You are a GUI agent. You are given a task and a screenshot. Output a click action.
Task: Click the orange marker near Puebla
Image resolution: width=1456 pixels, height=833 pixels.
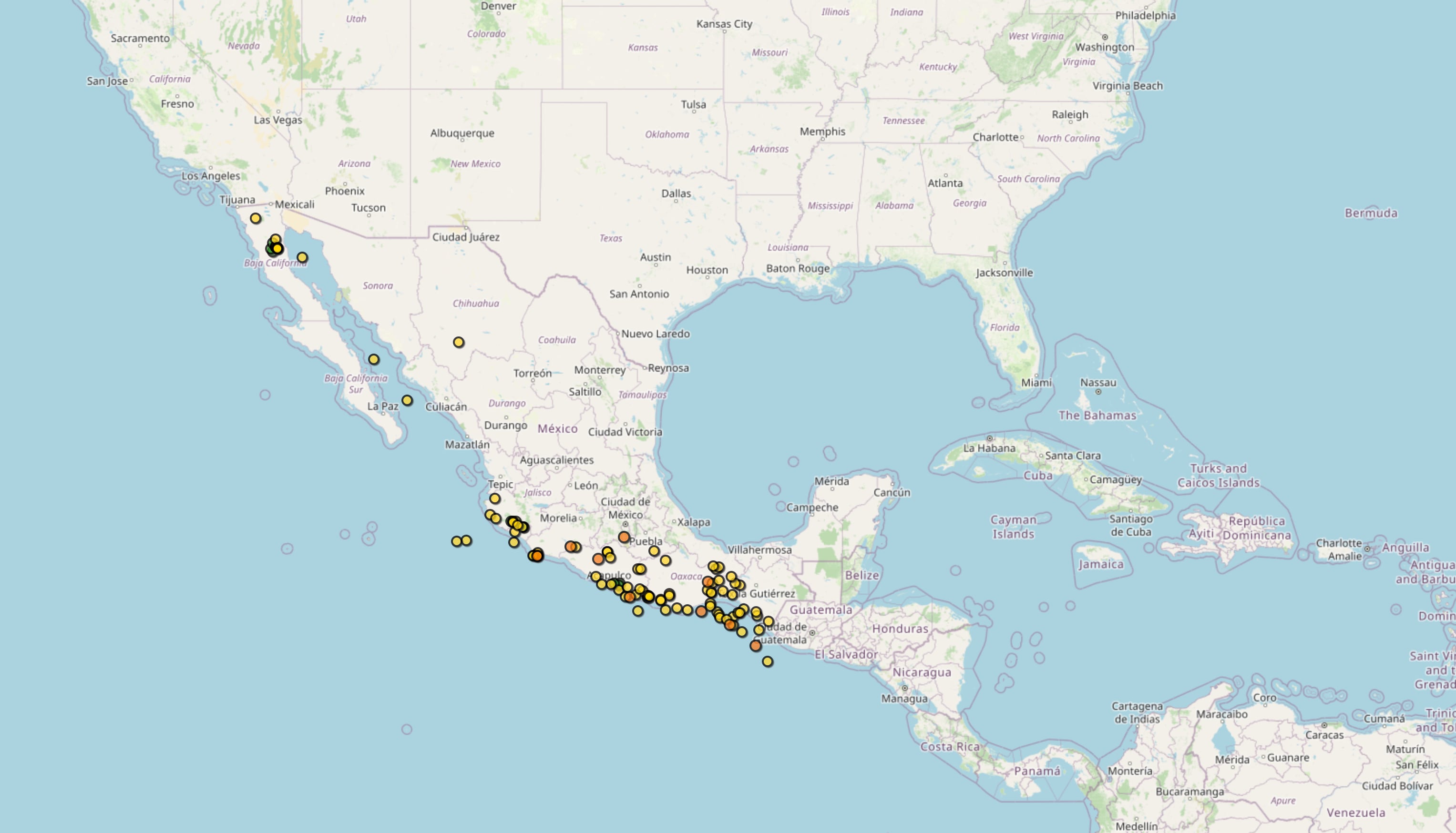tap(624, 537)
